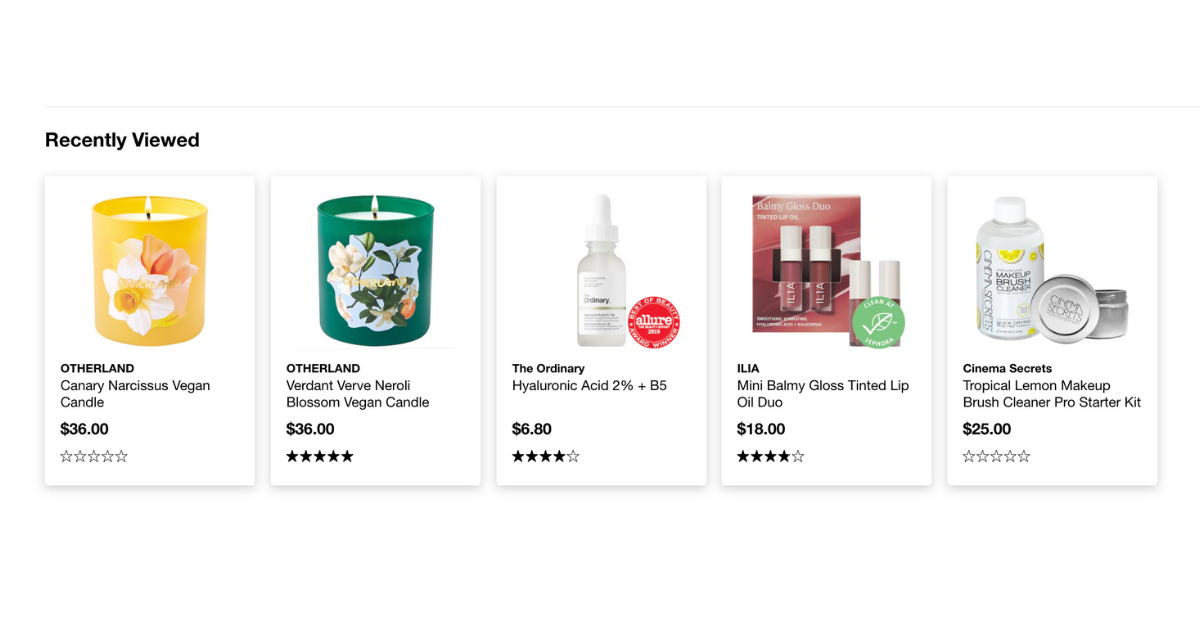Select Mini Balmy Gloss Tinted Lip Oil Duo
Image resolution: width=1200 pixels, height=628 pixels.
tap(823, 394)
